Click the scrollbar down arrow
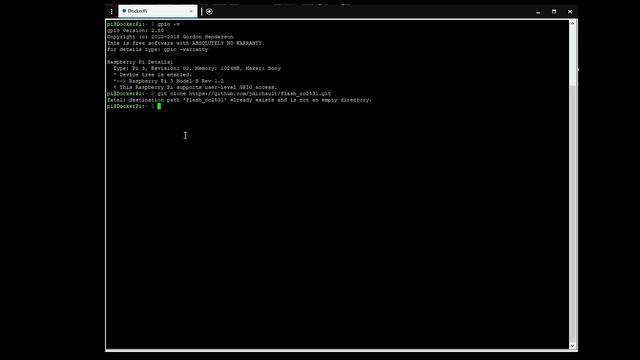Viewport: 640px width, 360px height. tap(573, 346)
